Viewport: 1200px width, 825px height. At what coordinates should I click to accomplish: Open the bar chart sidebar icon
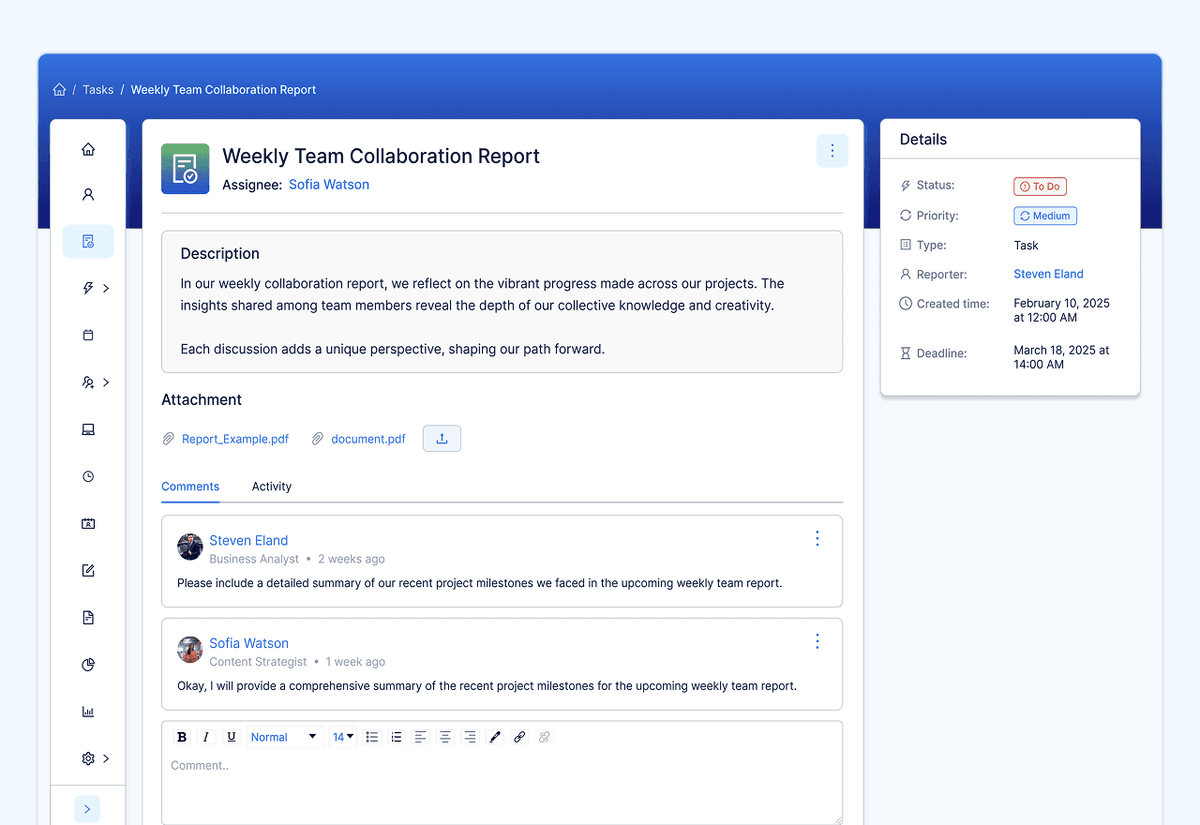[x=88, y=712]
